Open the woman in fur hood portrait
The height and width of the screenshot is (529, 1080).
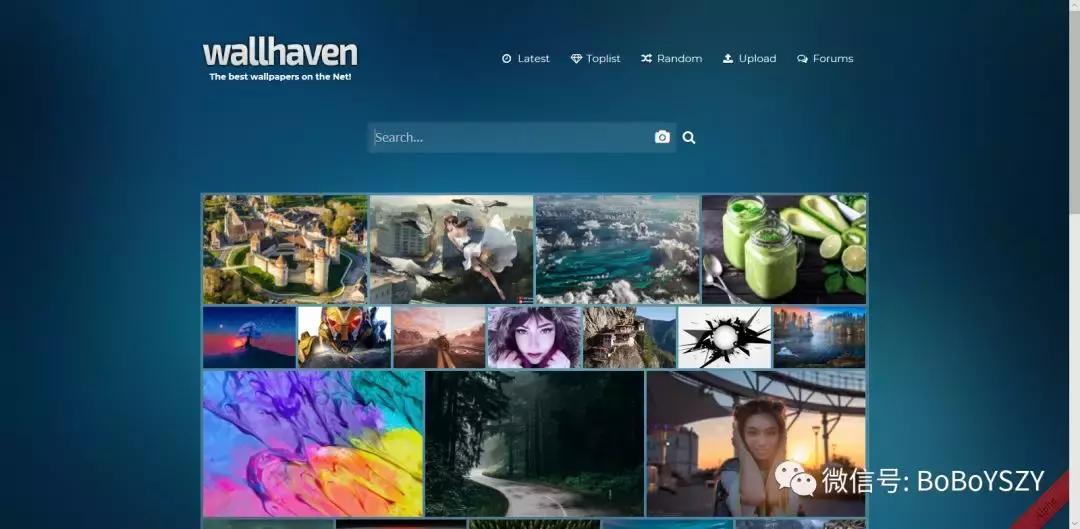pos(534,338)
